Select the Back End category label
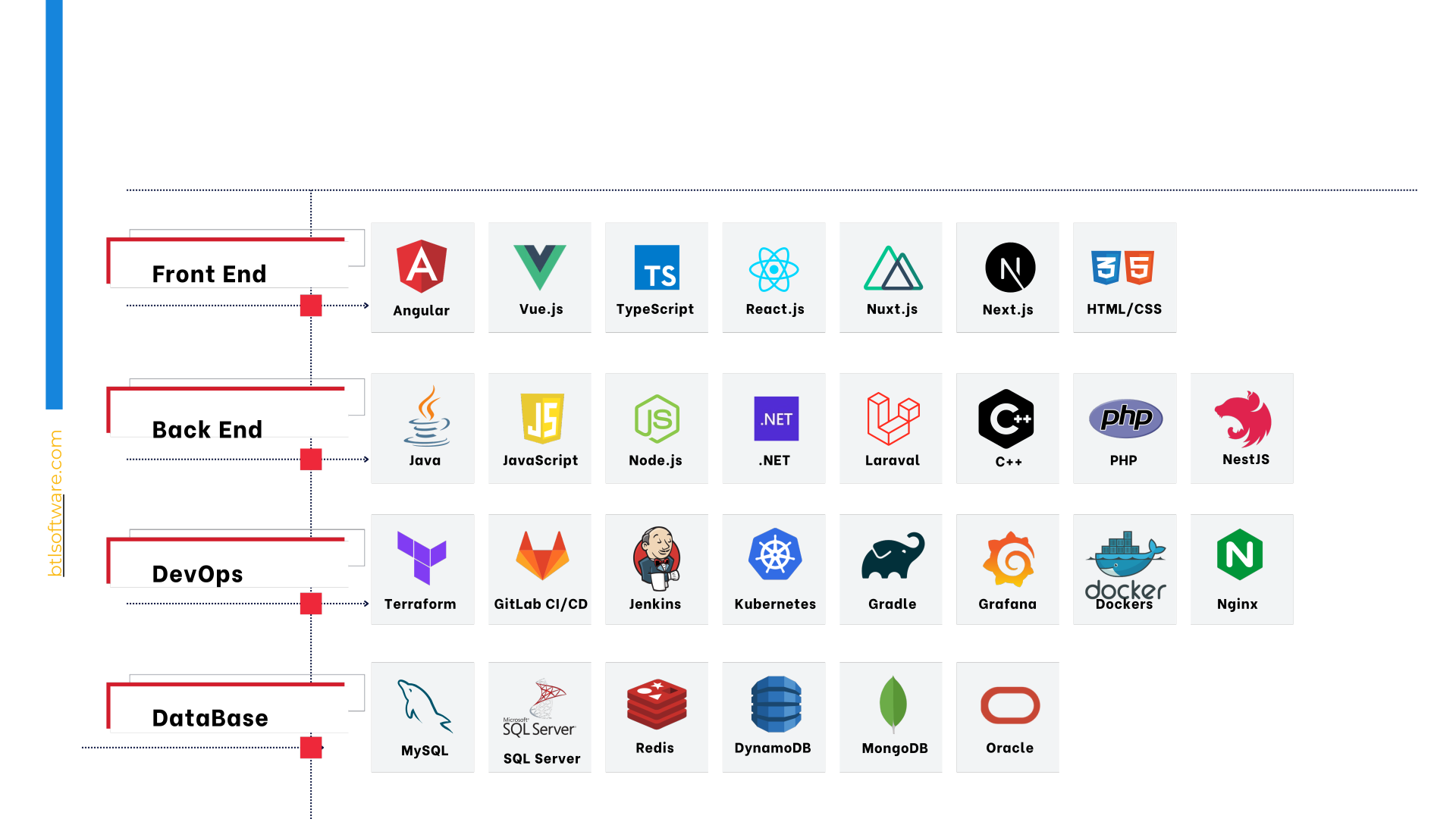Screen dimensions: 1456x819 point(207,429)
